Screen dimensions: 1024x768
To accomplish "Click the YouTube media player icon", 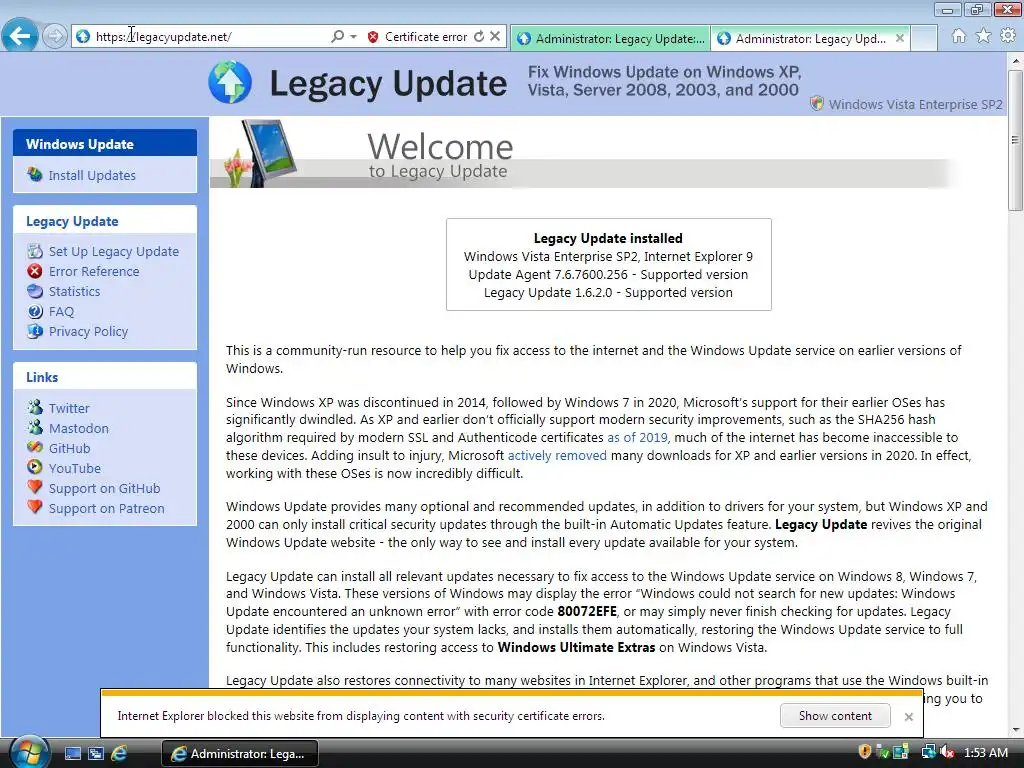I will pos(35,468).
